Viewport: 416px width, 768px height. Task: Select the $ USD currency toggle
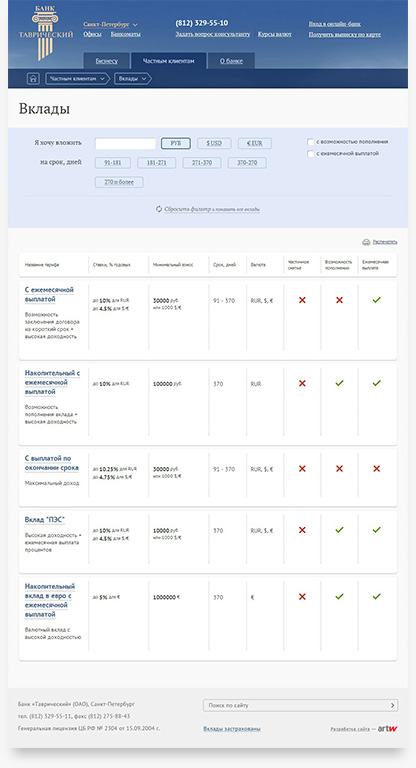(x=214, y=144)
